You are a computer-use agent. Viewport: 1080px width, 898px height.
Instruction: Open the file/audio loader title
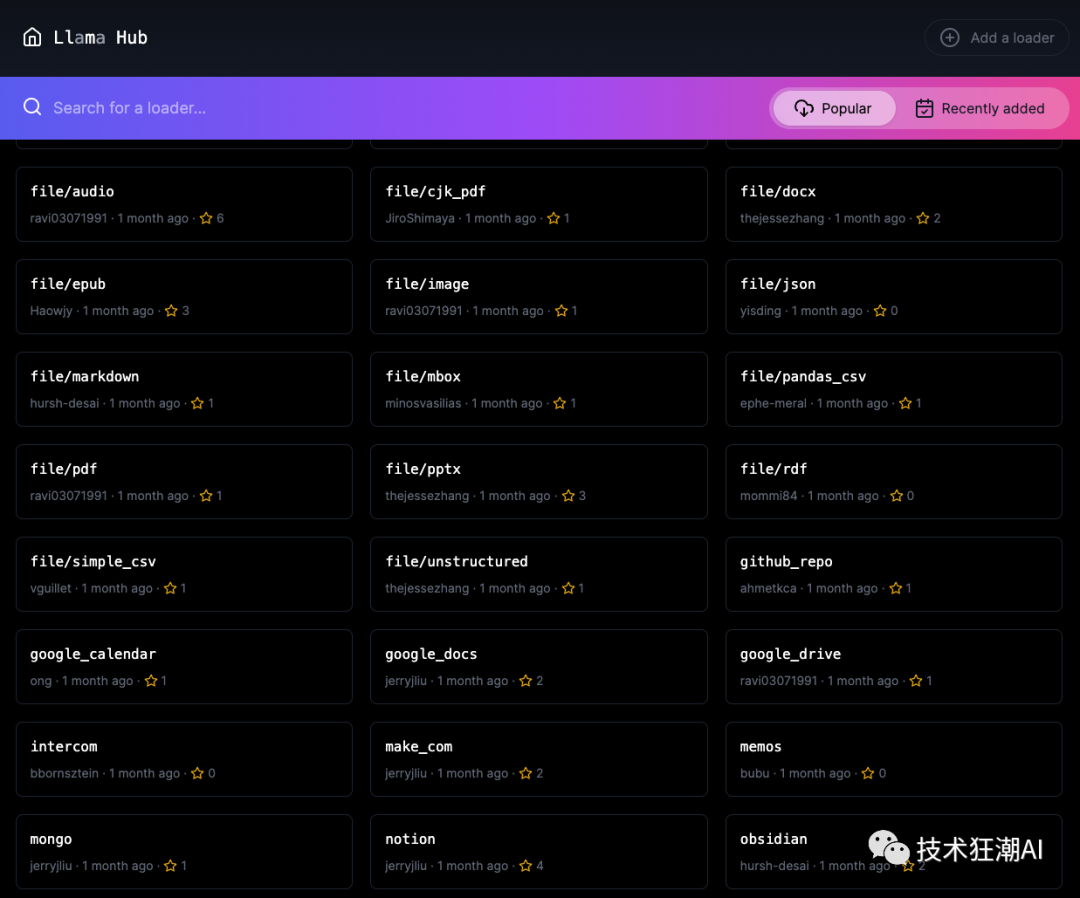click(72, 191)
